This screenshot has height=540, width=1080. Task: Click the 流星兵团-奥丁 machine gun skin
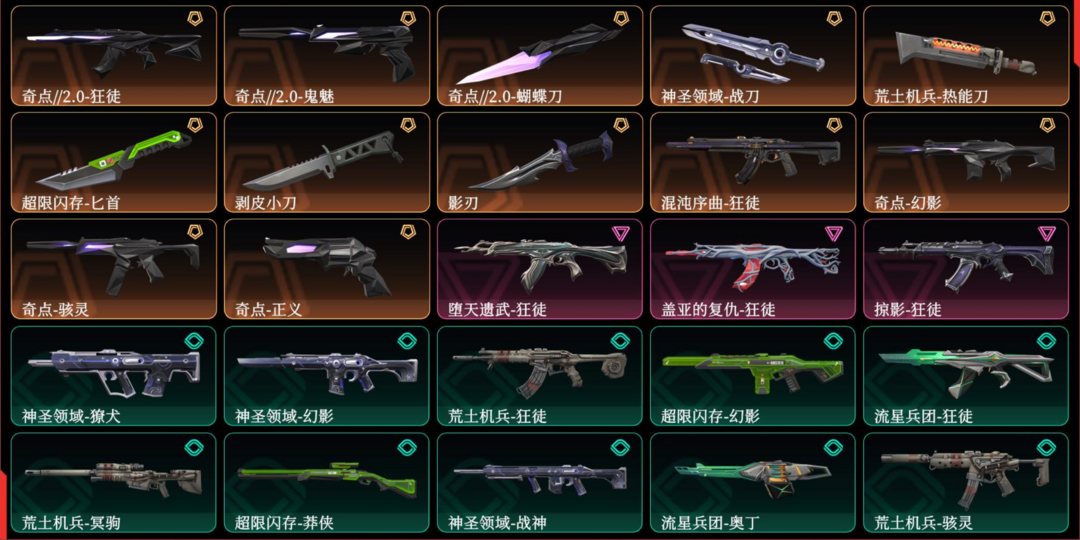(753, 483)
